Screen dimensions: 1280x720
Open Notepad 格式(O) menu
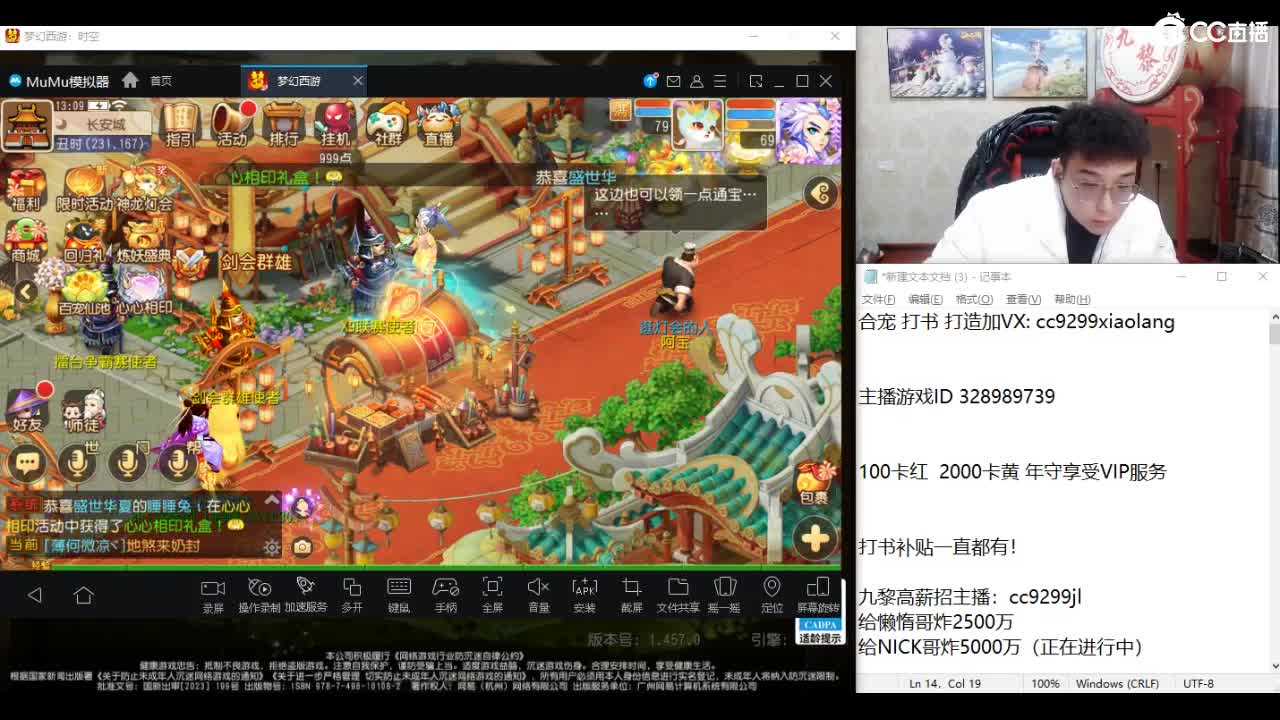pos(974,299)
